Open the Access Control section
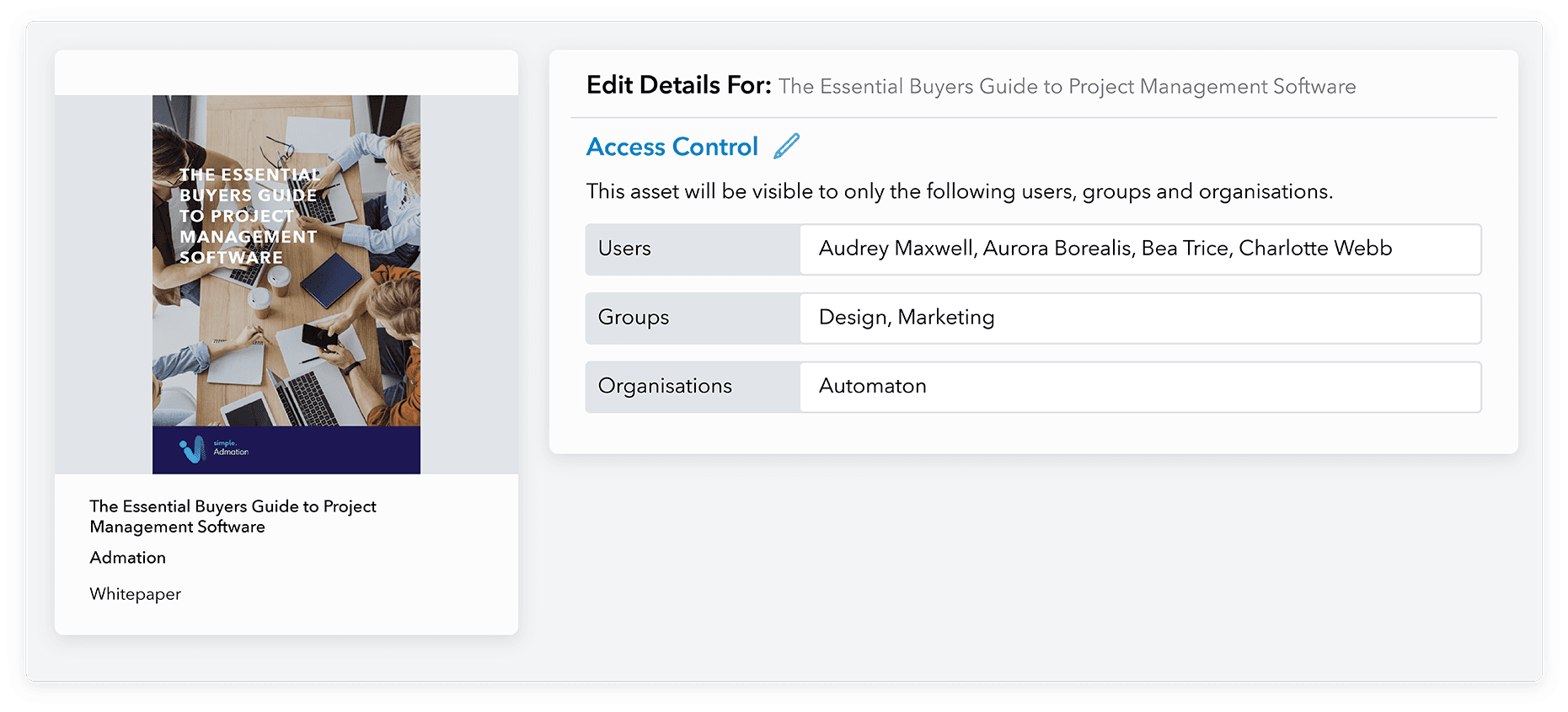The image size is (1568, 712). pos(672,146)
